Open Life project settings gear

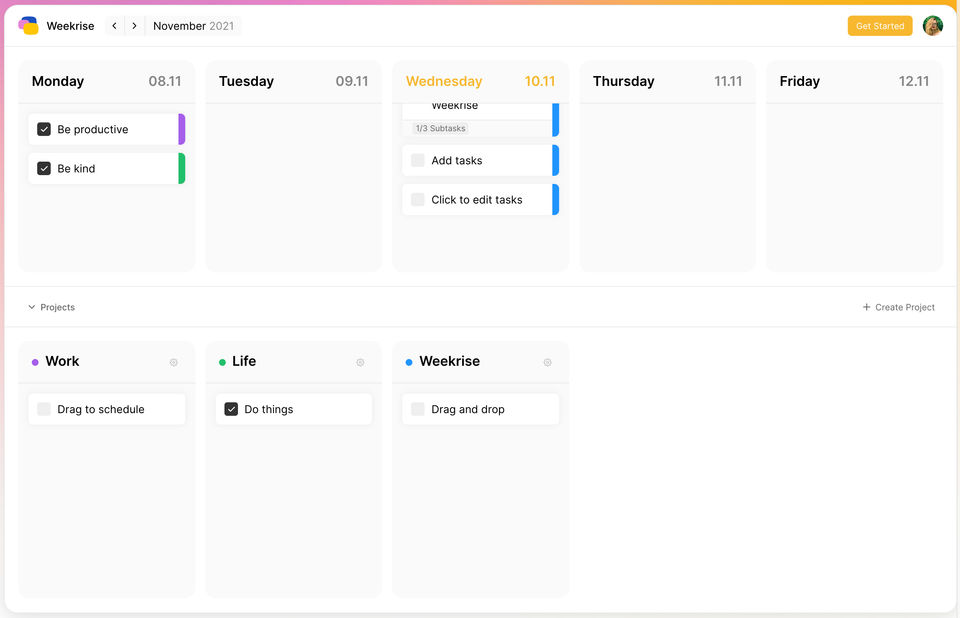click(x=360, y=363)
